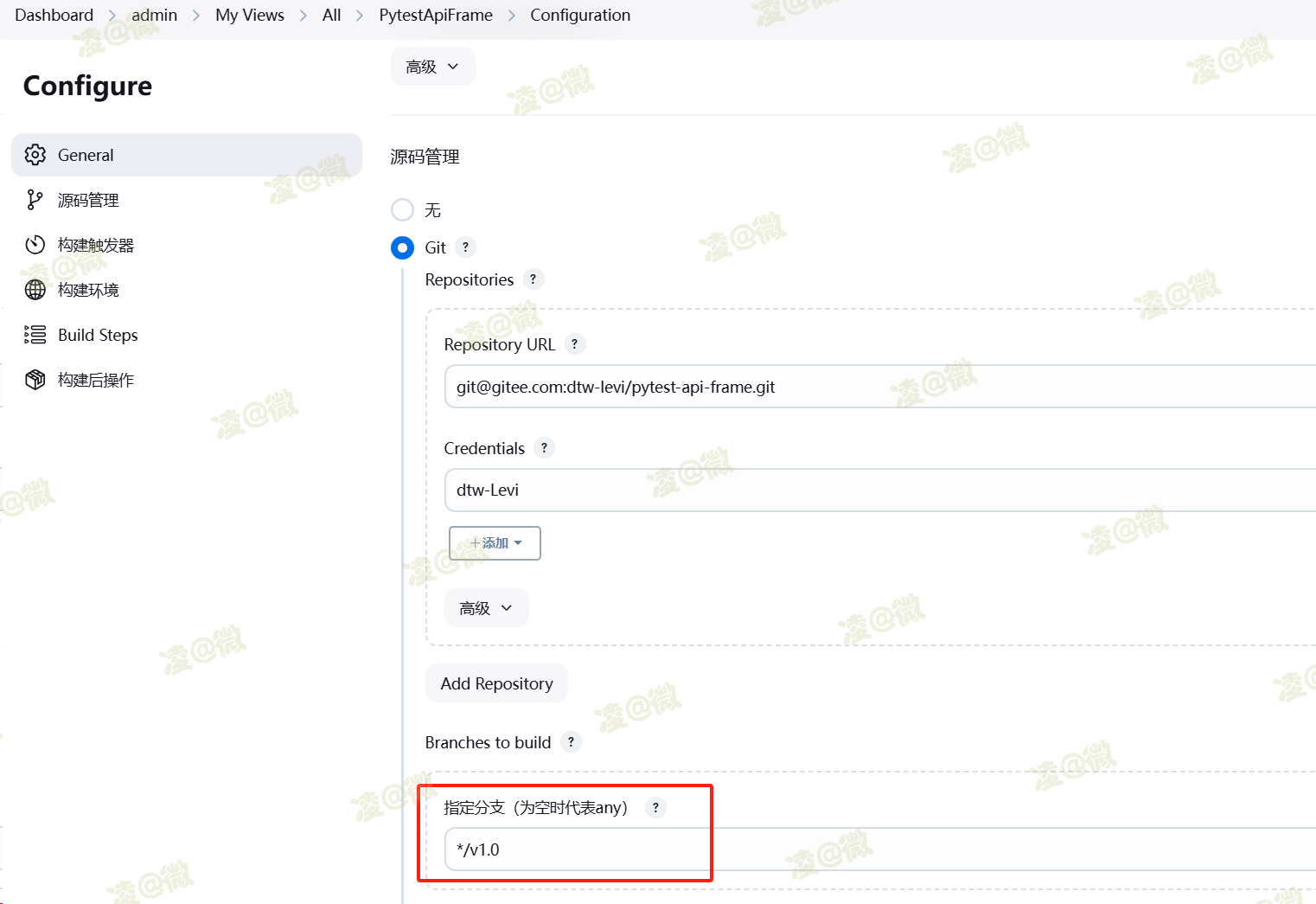
Task: Click the 构建环境 globe icon
Action: click(x=35, y=290)
